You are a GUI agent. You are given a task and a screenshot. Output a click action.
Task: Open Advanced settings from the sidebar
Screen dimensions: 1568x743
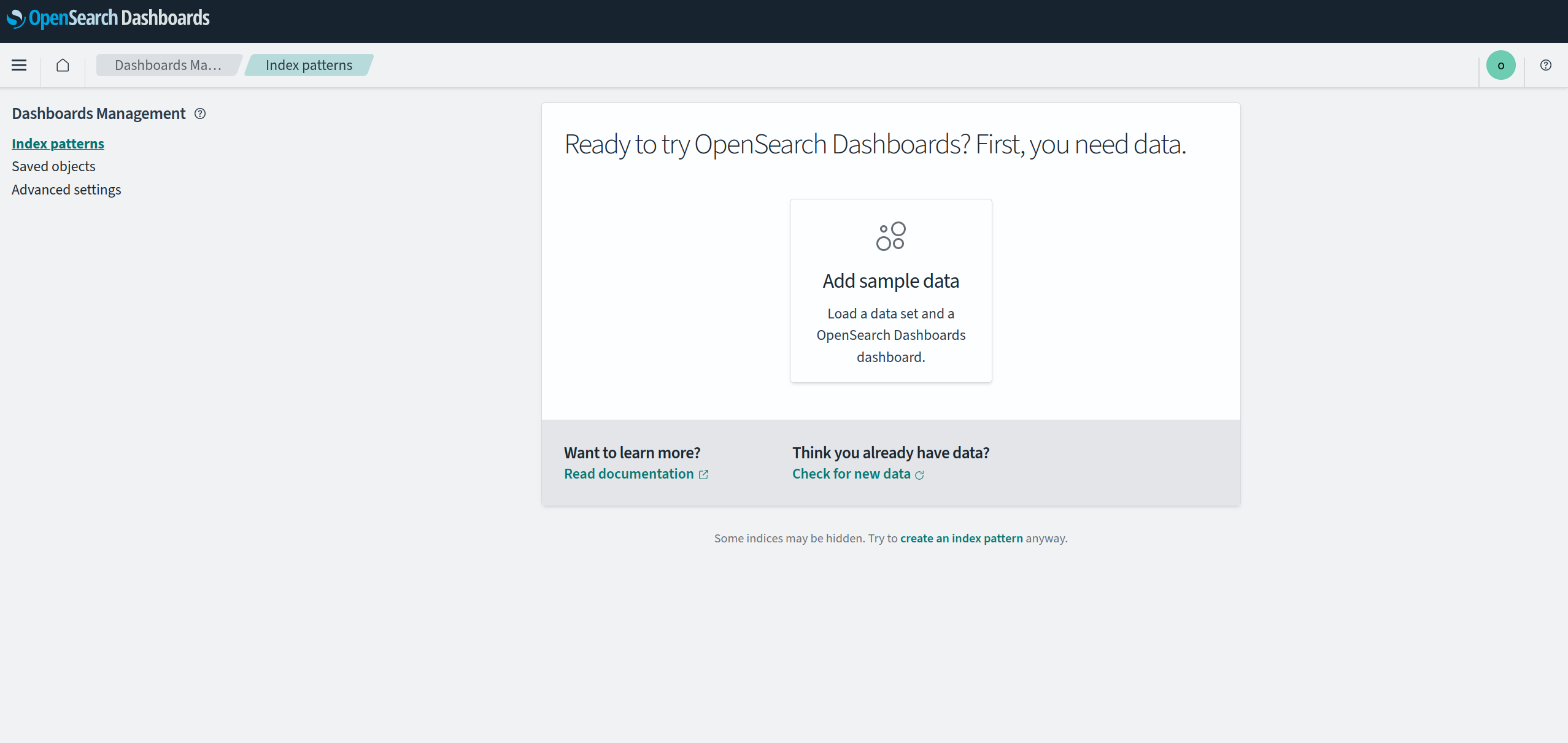pyautogui.click(x=66, y=189)
